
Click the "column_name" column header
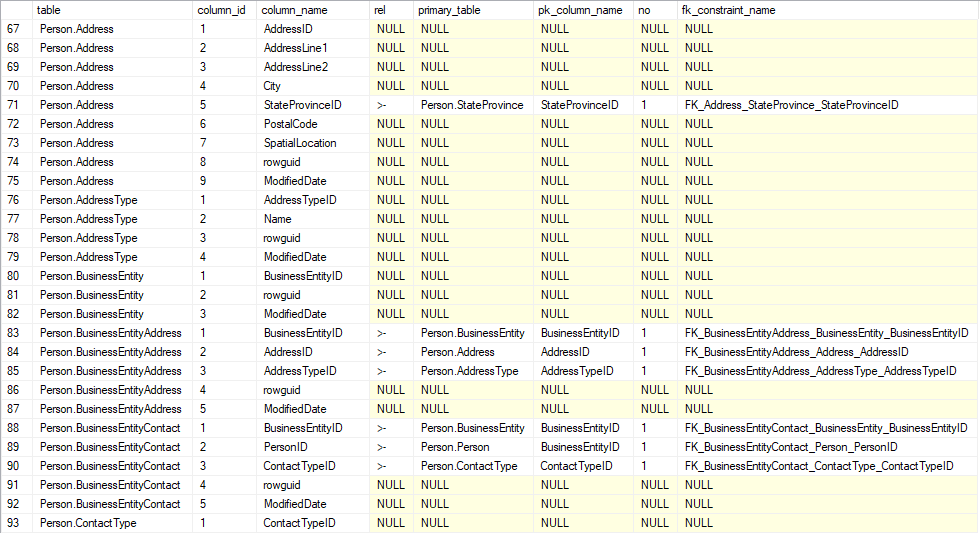click(312, 10)
